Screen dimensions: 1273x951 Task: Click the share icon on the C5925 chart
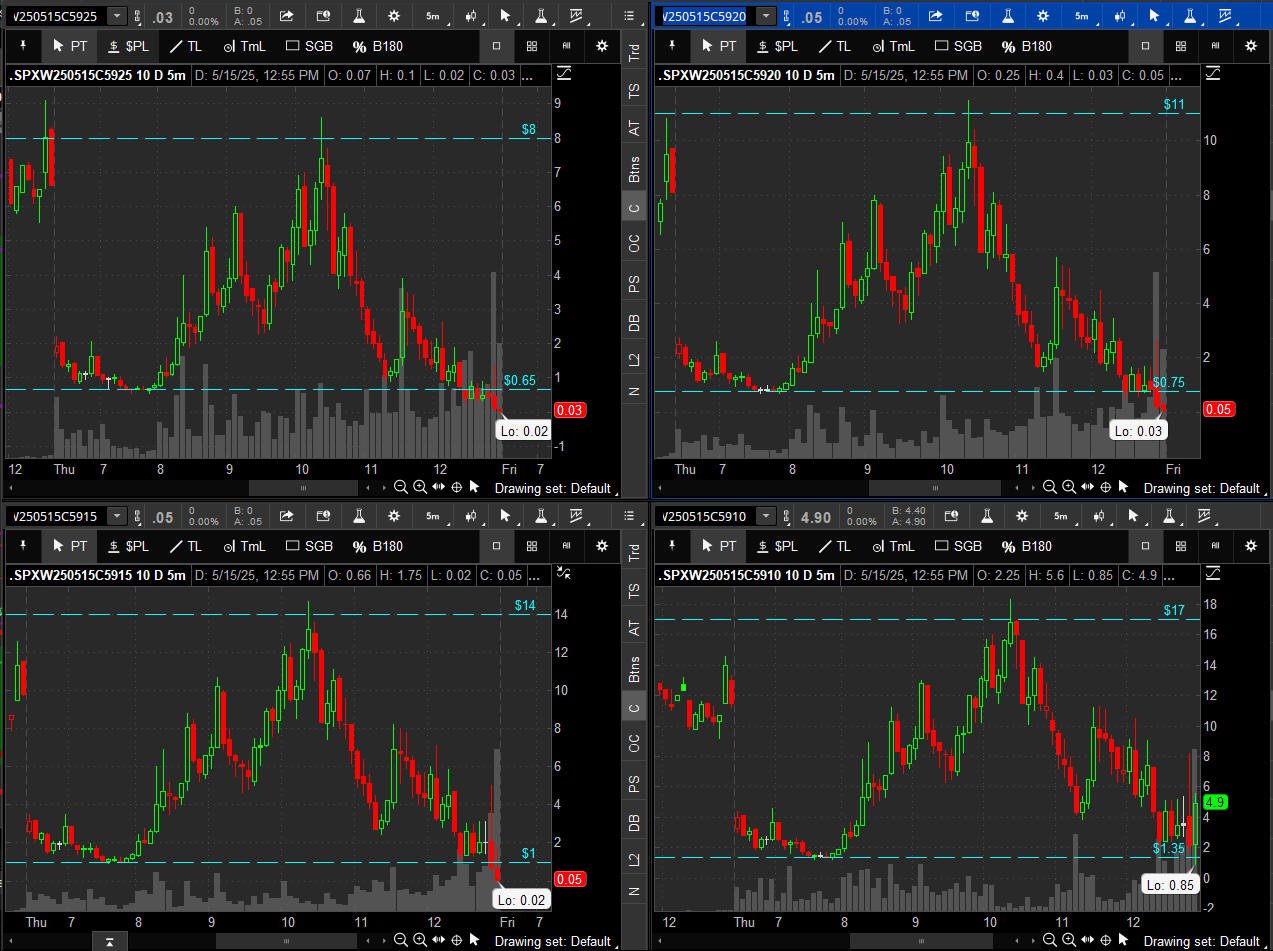(x=287, y=16)
